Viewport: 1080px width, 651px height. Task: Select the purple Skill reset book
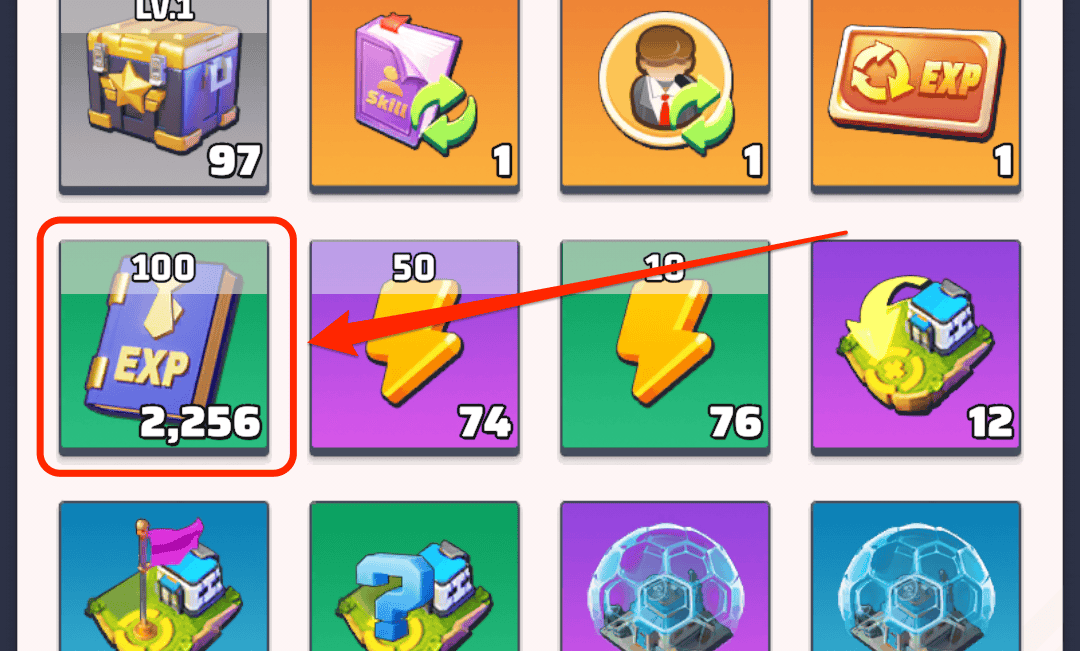[415, 95]
